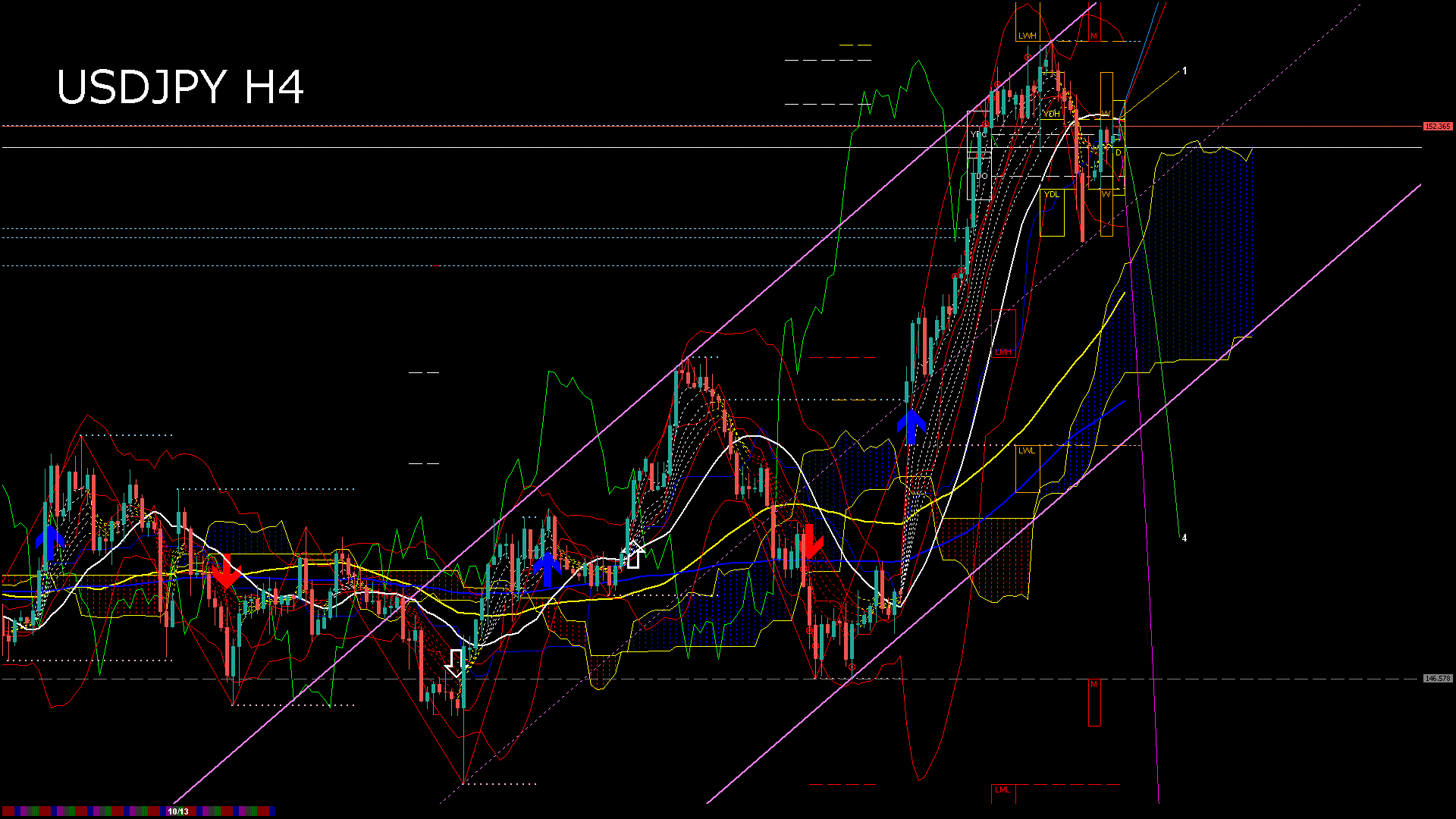Click the 10/13 date marker

click(x=178, y=811)
